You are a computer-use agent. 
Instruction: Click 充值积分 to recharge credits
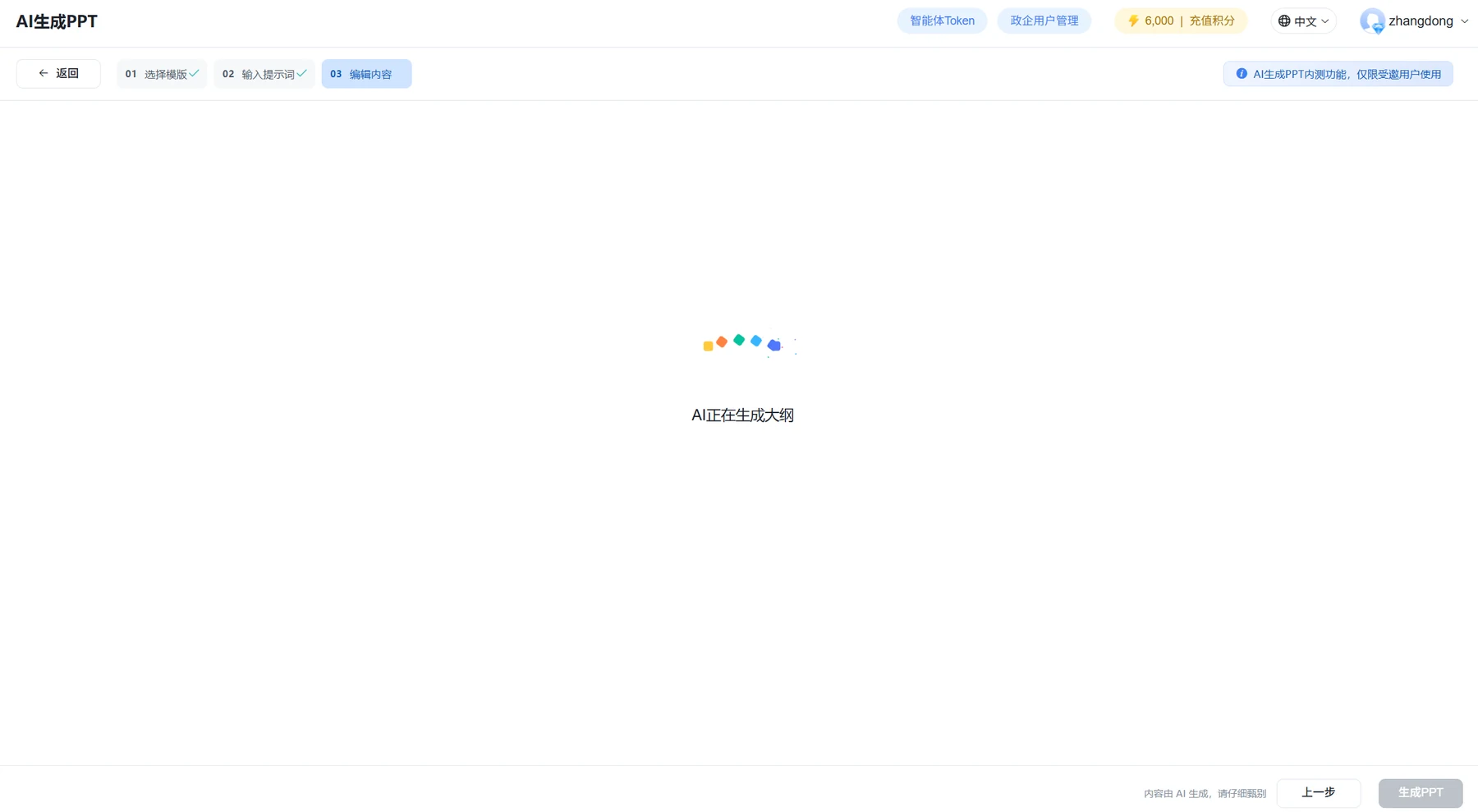click(x=1211, y=21)
